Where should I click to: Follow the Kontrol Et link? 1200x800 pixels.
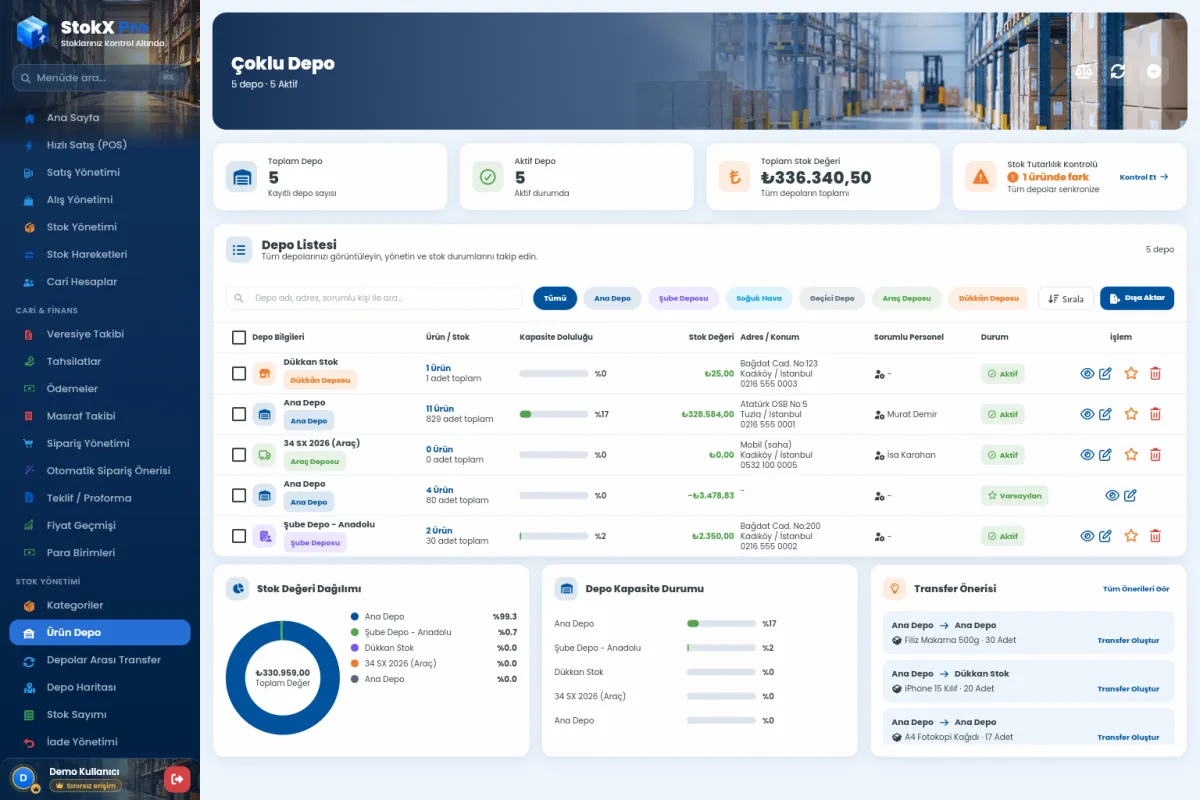(1144, 177)
